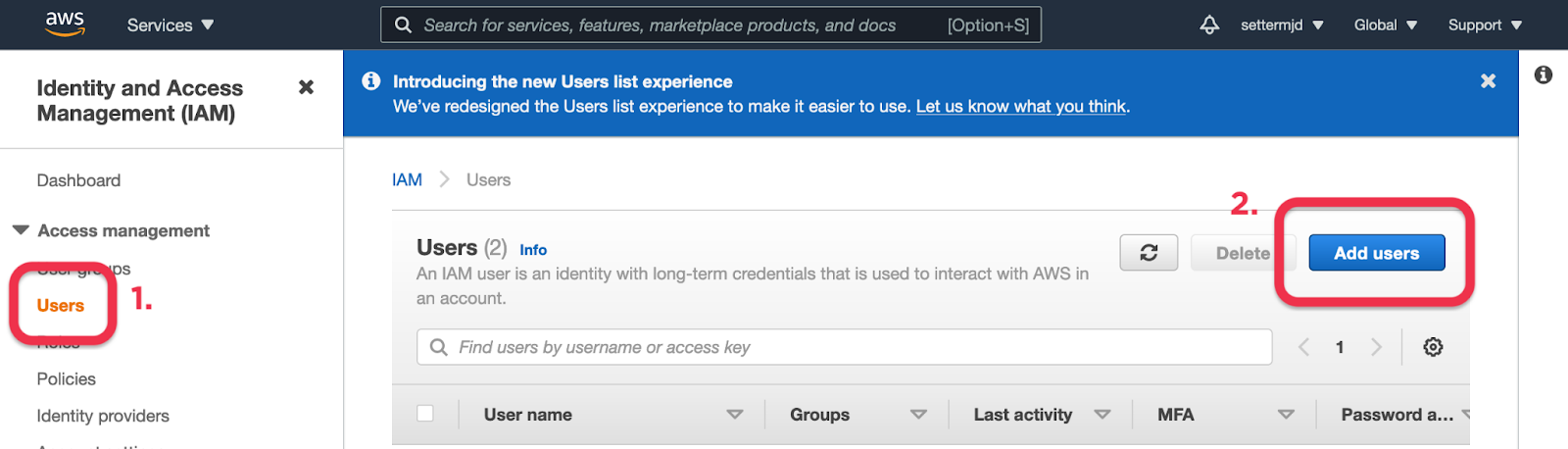Go to next page of users

pyautogui.click(x=1376, y=347)
